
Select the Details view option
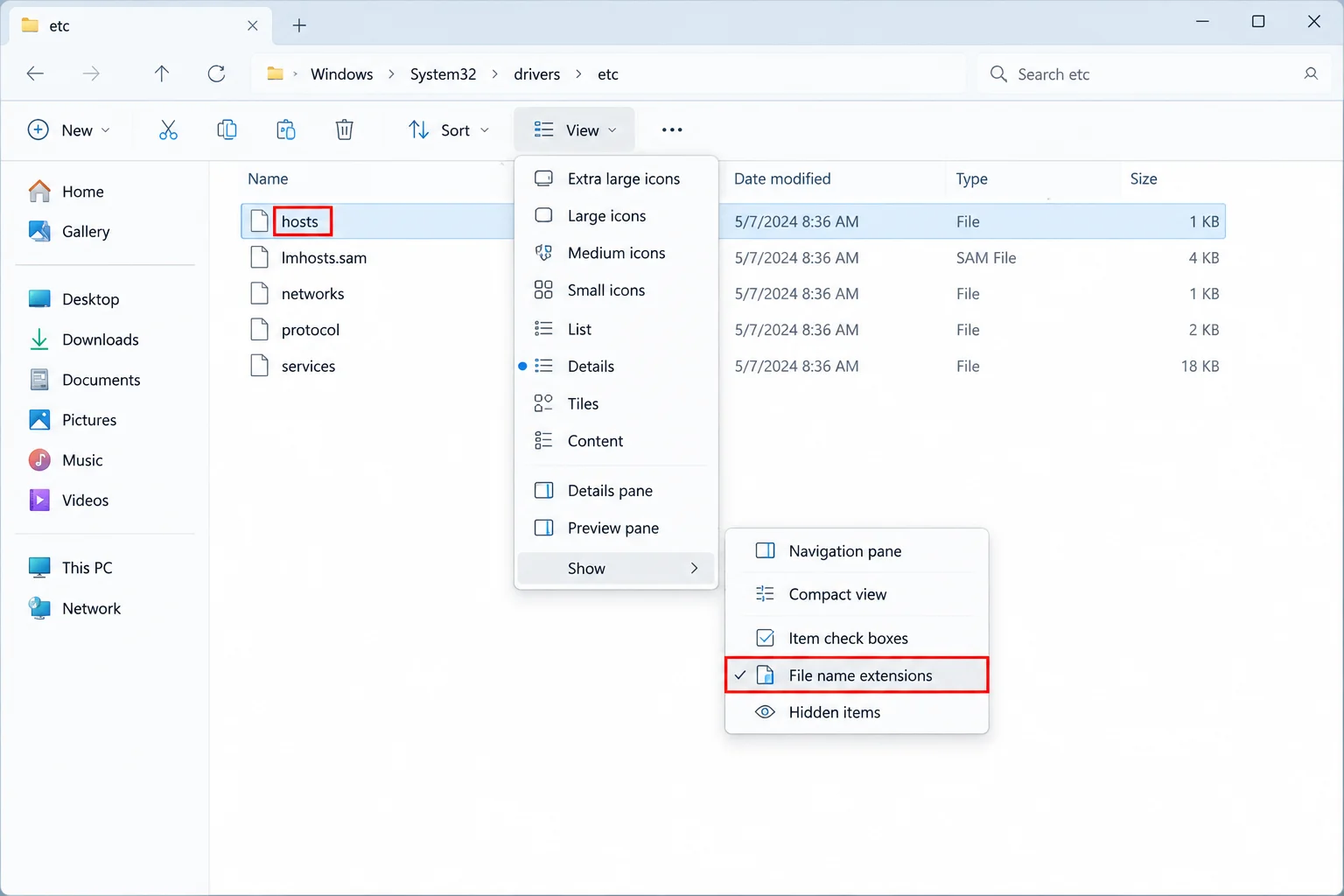[x=616, y=367]
